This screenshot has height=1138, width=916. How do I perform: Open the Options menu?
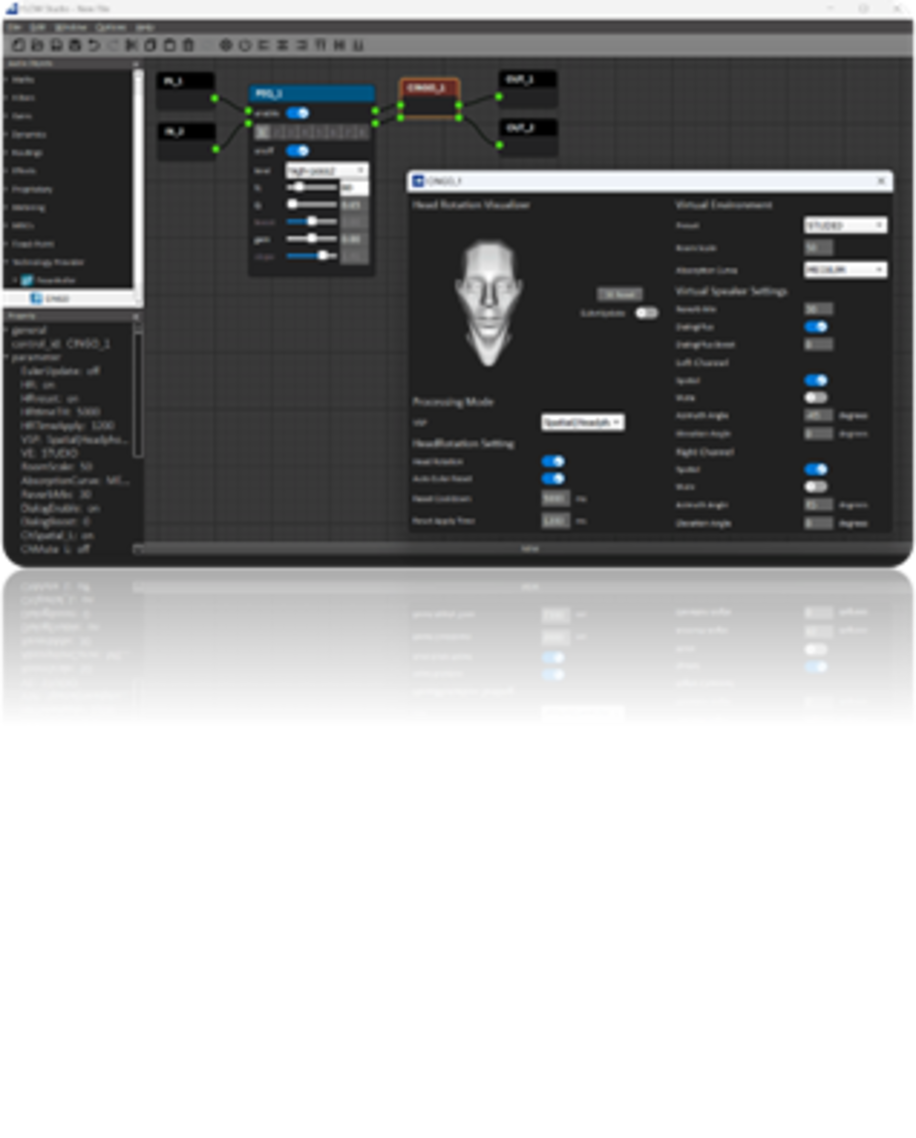(x=110, y=27)
